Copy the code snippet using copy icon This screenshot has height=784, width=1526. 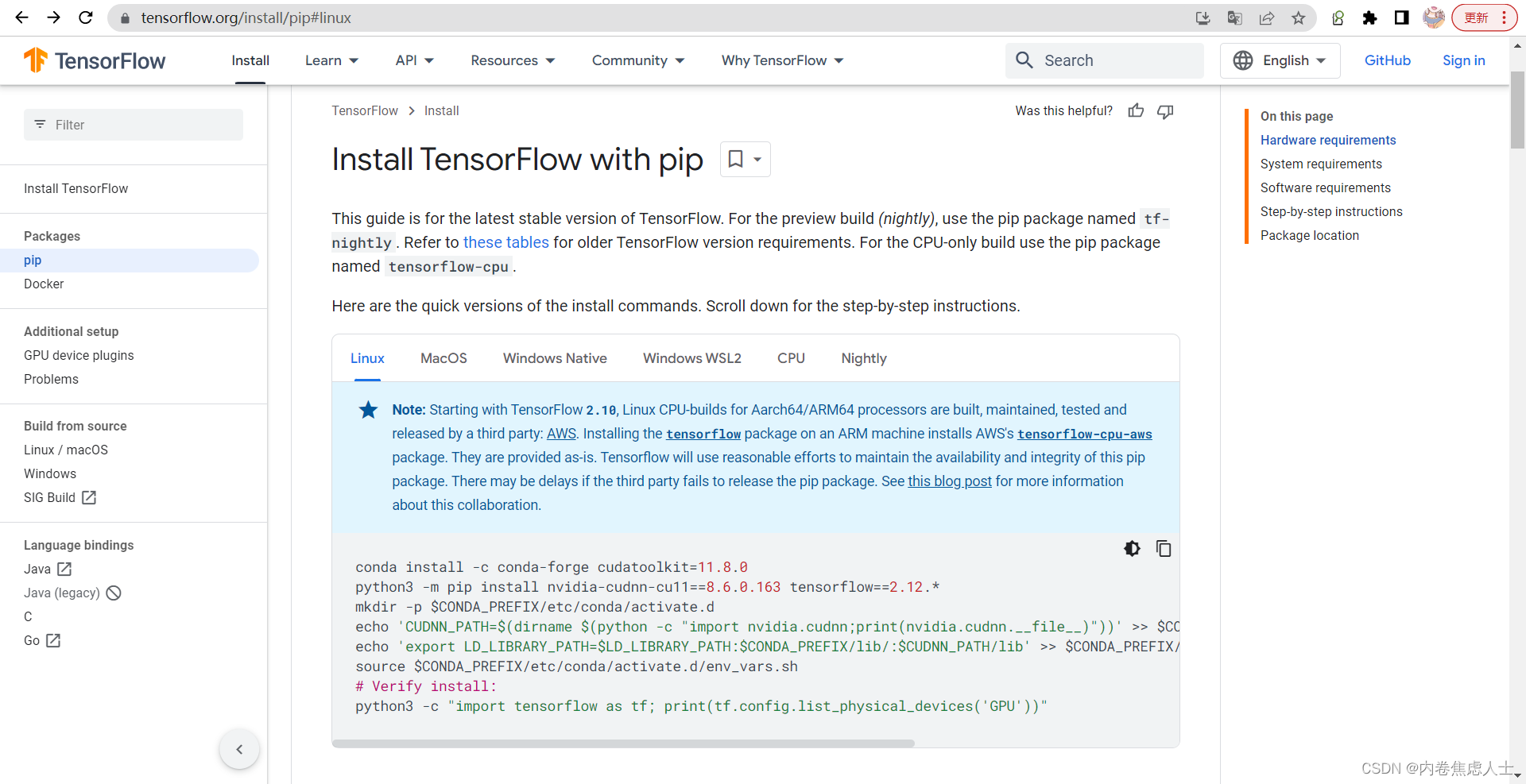point(1164,548)
